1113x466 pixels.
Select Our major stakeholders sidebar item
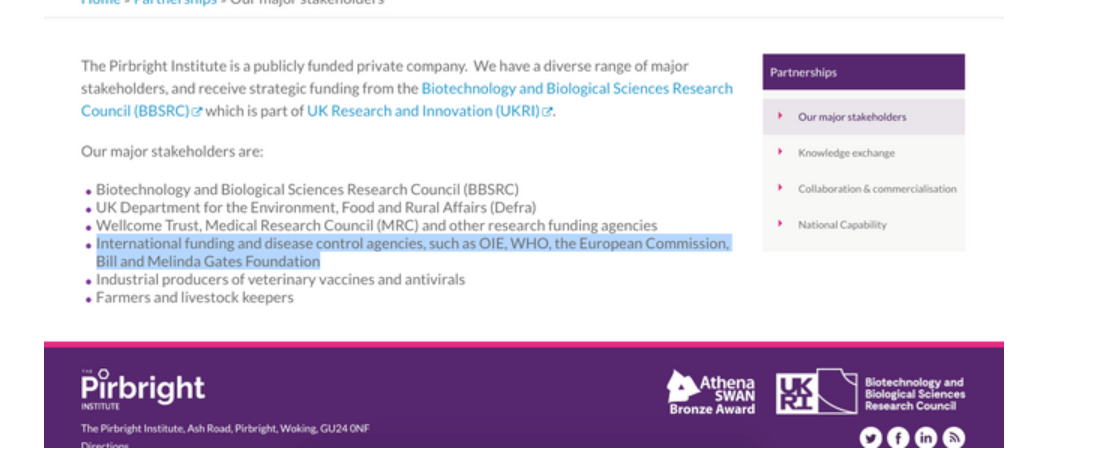pos(852,117)
